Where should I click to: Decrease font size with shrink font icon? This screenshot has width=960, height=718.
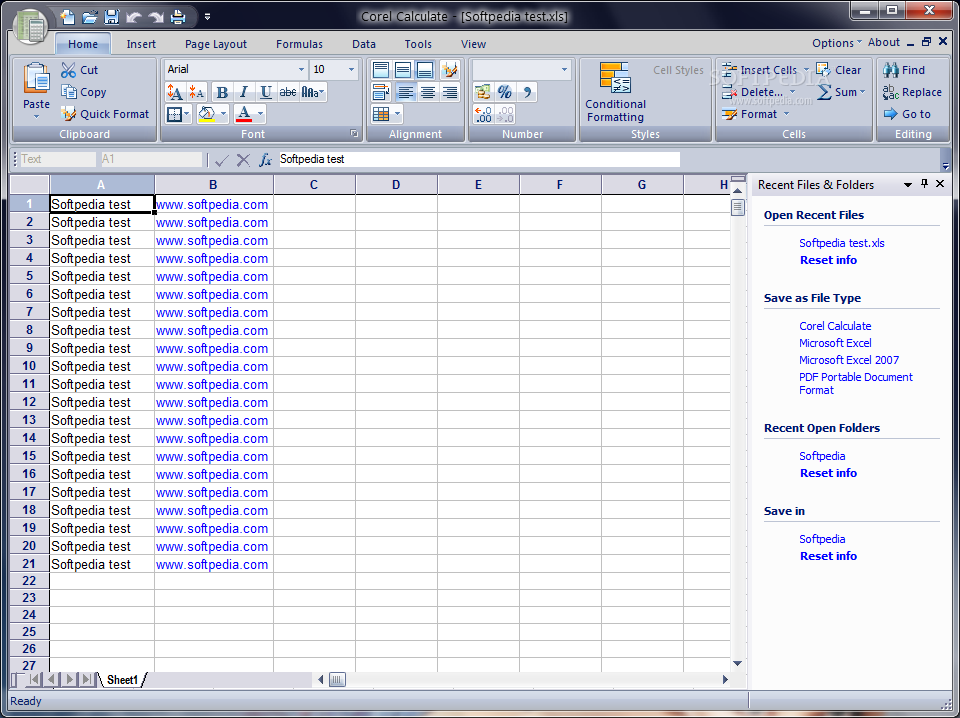click(x=197, y=92)
